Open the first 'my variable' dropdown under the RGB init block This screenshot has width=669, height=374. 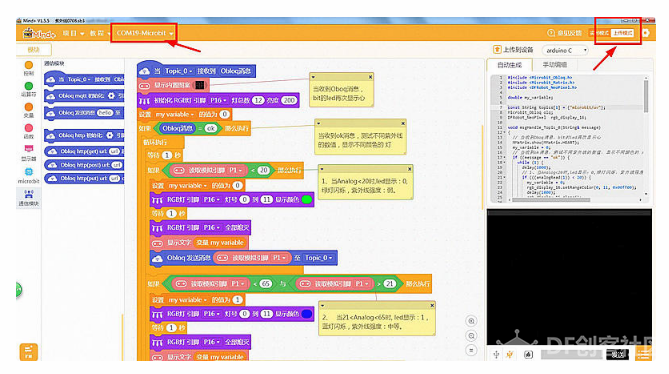(x=175, y=114)
